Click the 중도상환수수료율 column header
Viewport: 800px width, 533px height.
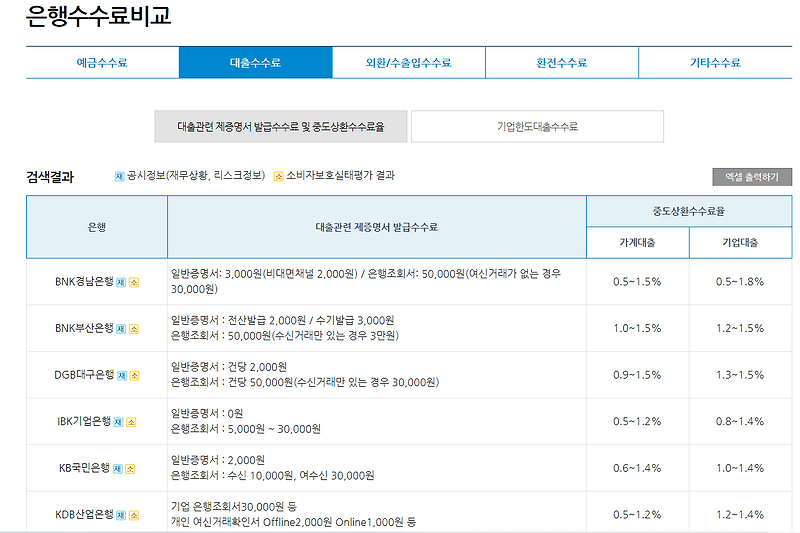(x=689, y=211)
